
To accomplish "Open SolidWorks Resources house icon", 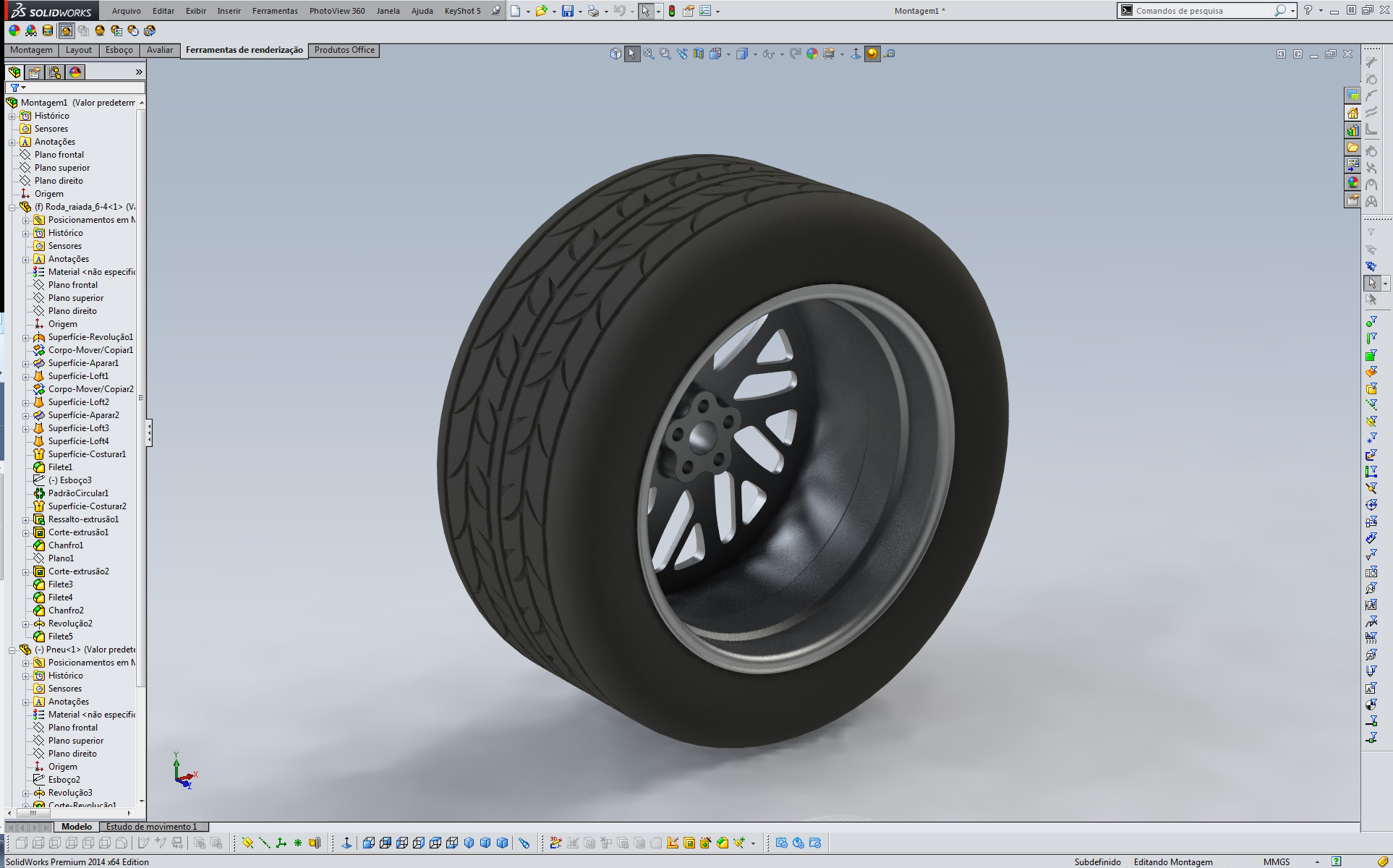I will click(1352, 113).
